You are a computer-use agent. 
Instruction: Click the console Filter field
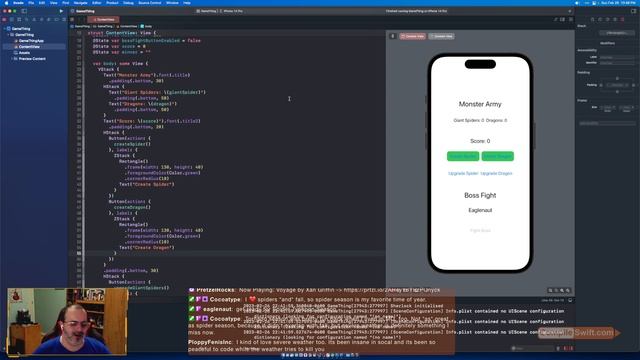point(531,348)
